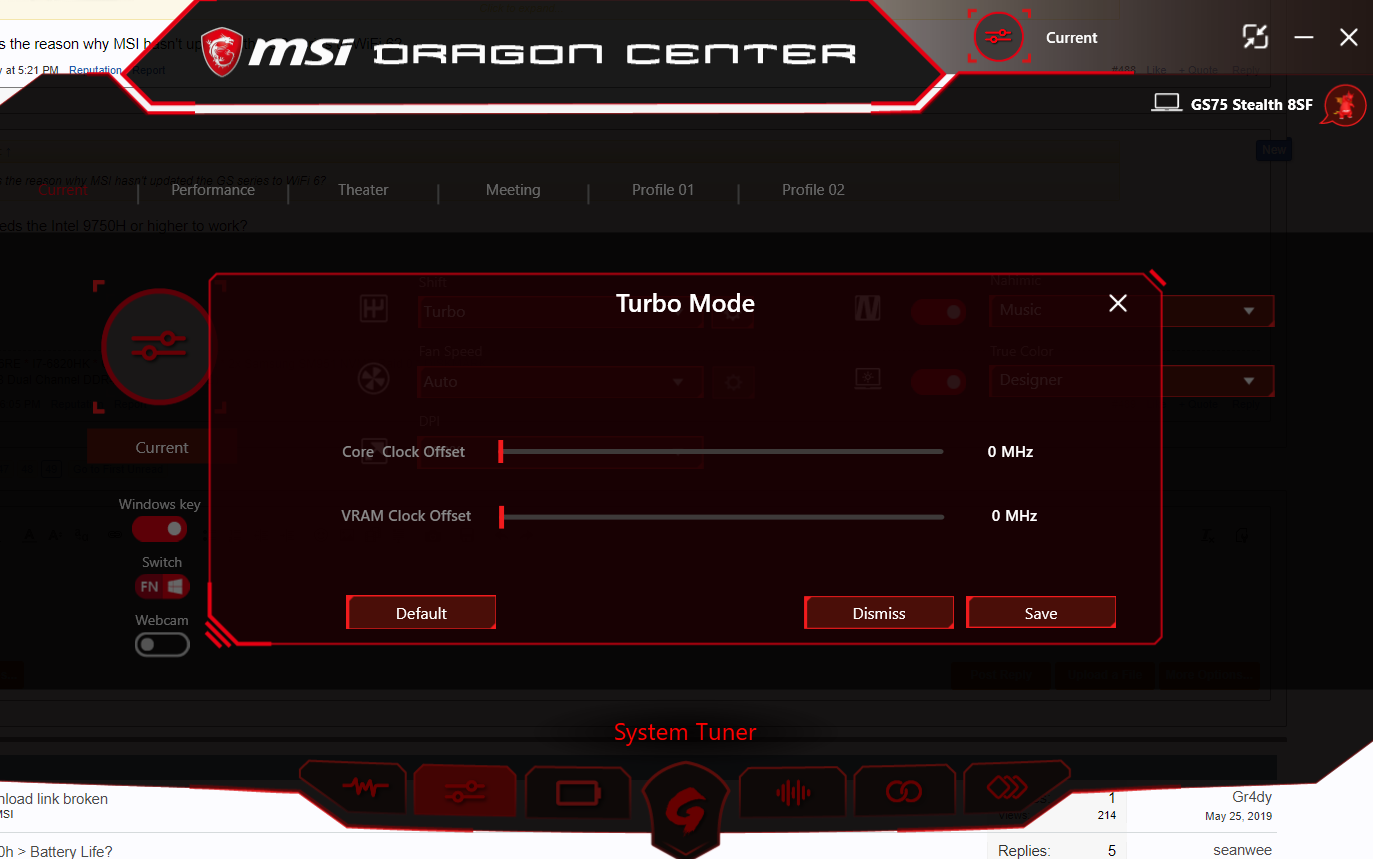Toggle the FN / Windows key Switch
Viewport: 1373px width, 859px height.
coord(162,586)
